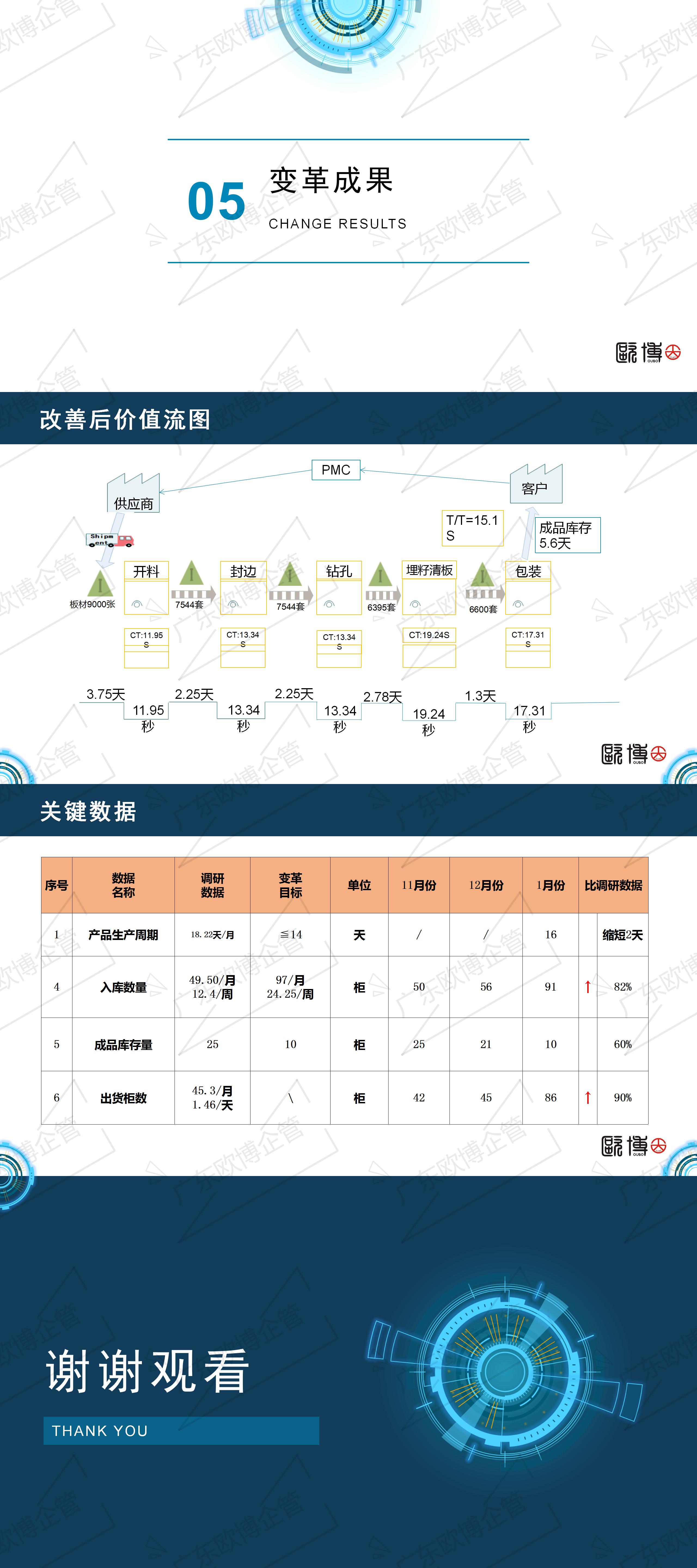Image resolution: width=697 pixels, height=1568 pixels.
Task: Click the 谢谢观看 title
Action: coord(148,1371)
